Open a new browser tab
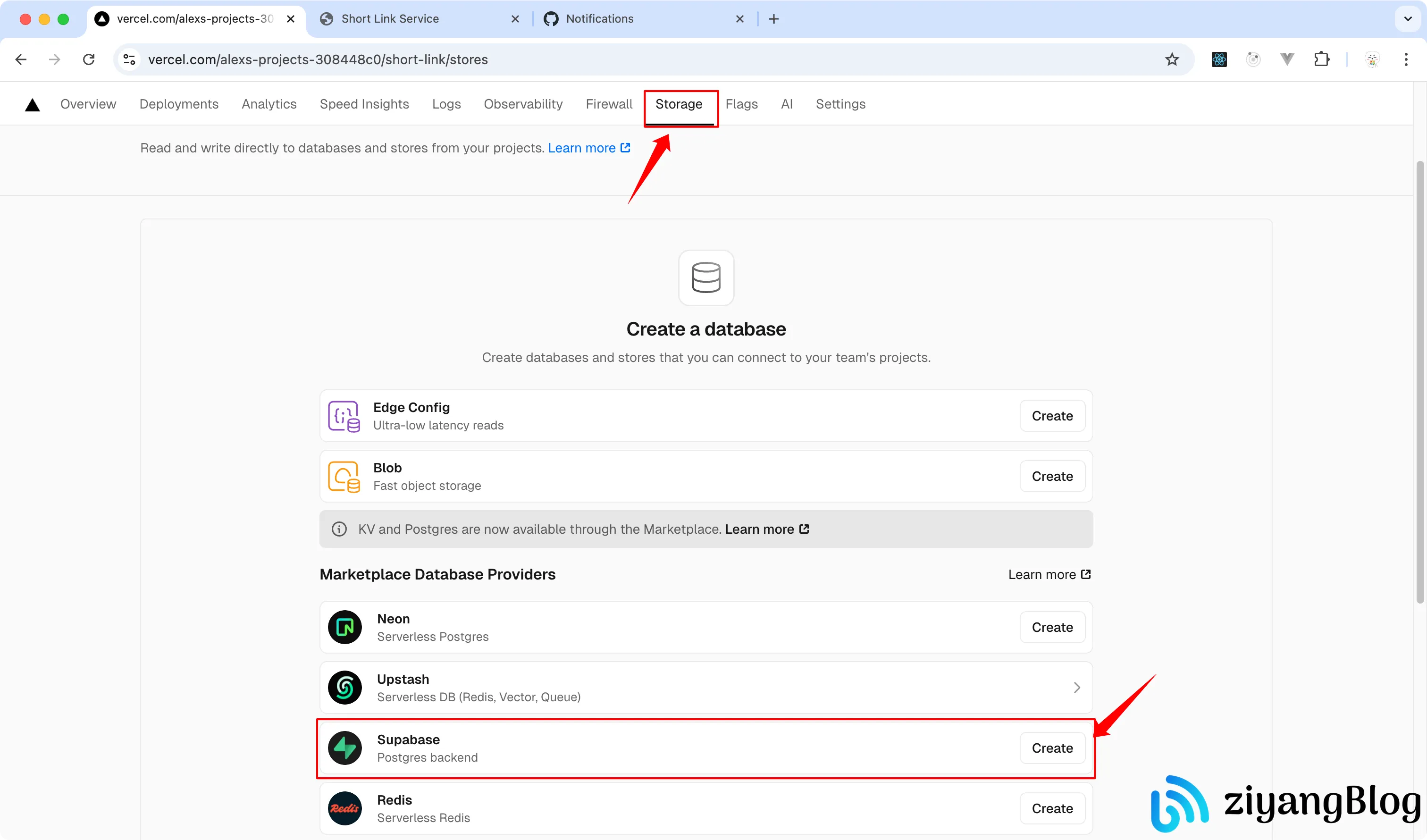 [774, 19]
